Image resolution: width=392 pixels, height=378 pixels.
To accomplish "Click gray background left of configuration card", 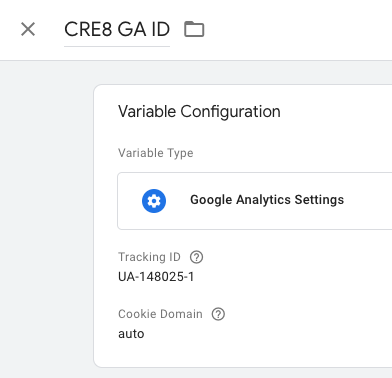I will coord(47,219).
